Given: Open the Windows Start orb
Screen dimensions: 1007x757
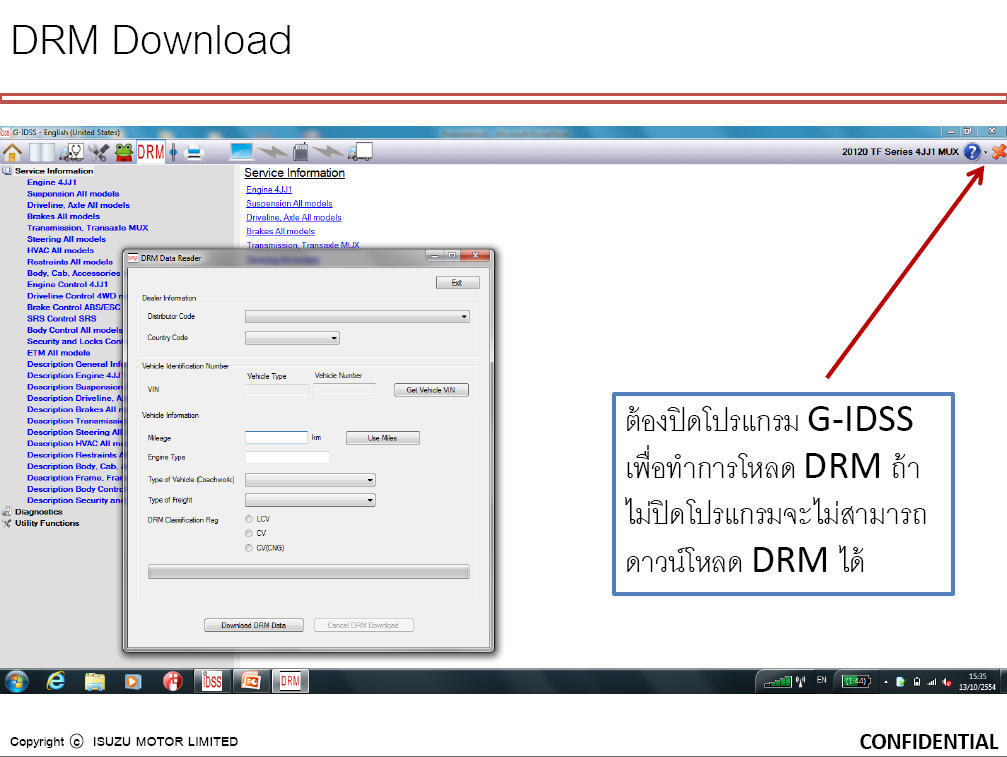Looking at the screenshot, I should (15, 681).
